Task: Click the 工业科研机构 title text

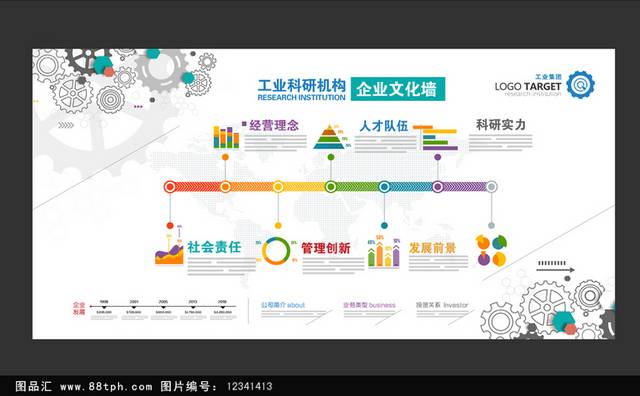Action: 302,86
